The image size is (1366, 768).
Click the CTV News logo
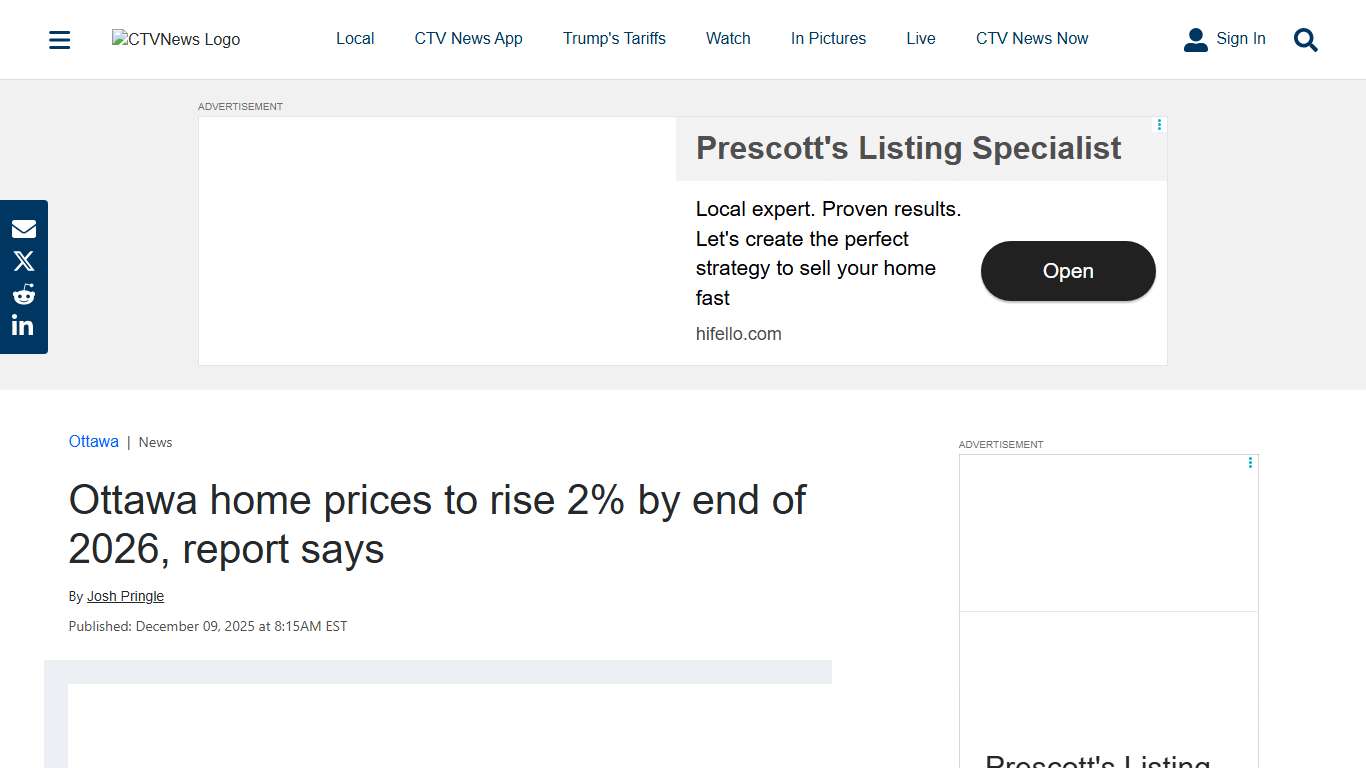[176, 39]
